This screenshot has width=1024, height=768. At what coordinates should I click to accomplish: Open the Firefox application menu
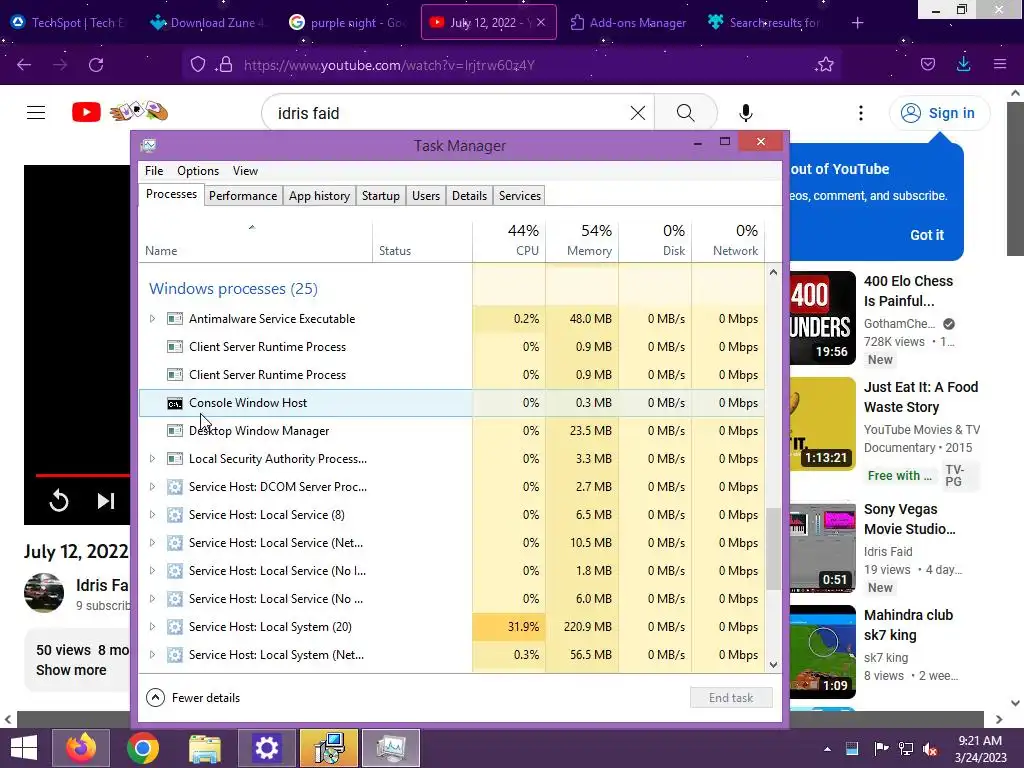999,64
